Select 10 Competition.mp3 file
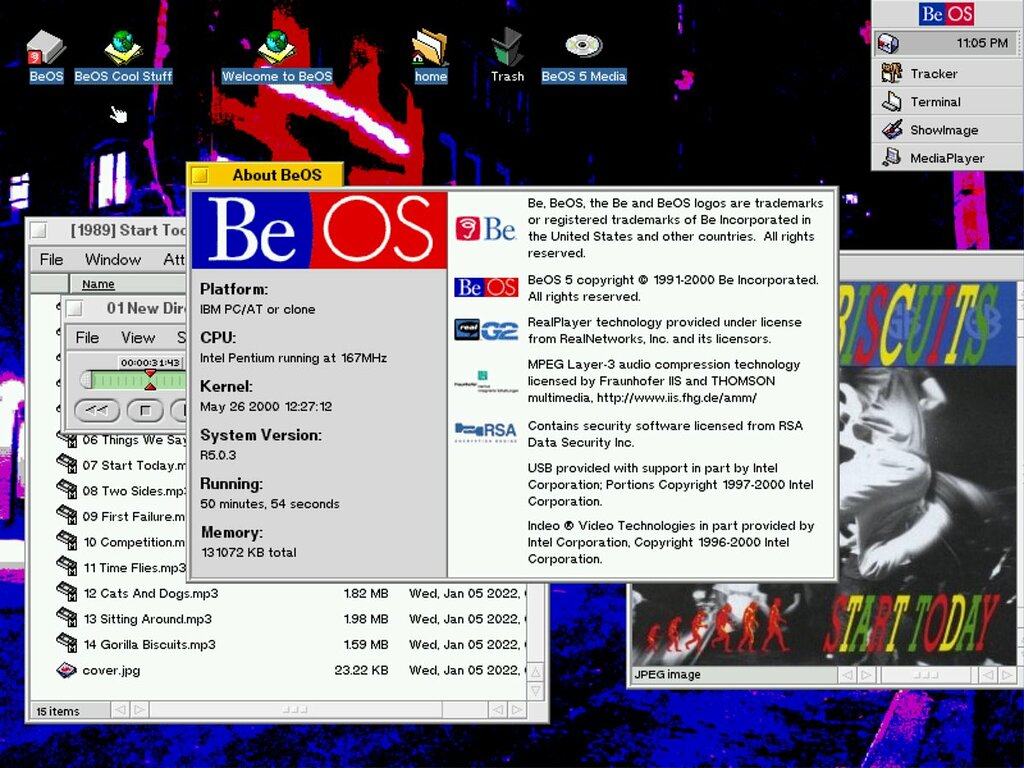Image resolution: width=1024 pixels, height=768 pixels. point(135,542)
